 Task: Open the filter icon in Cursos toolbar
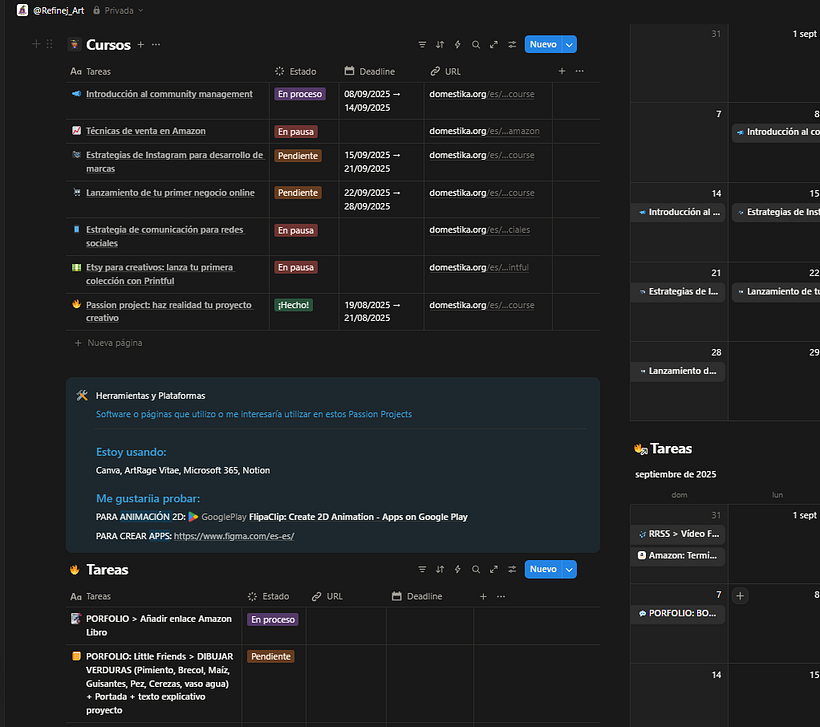tap(422, 45)
